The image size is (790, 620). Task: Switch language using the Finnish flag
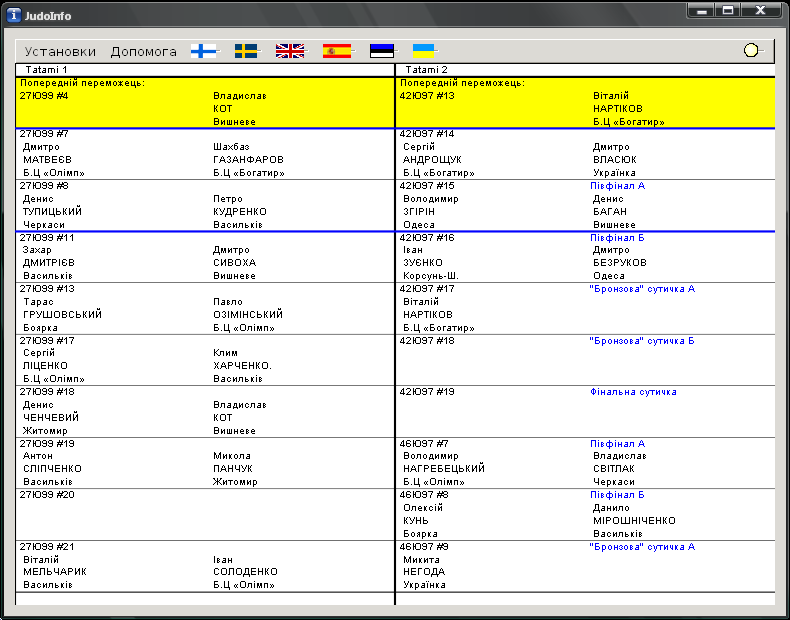point(204,51)
